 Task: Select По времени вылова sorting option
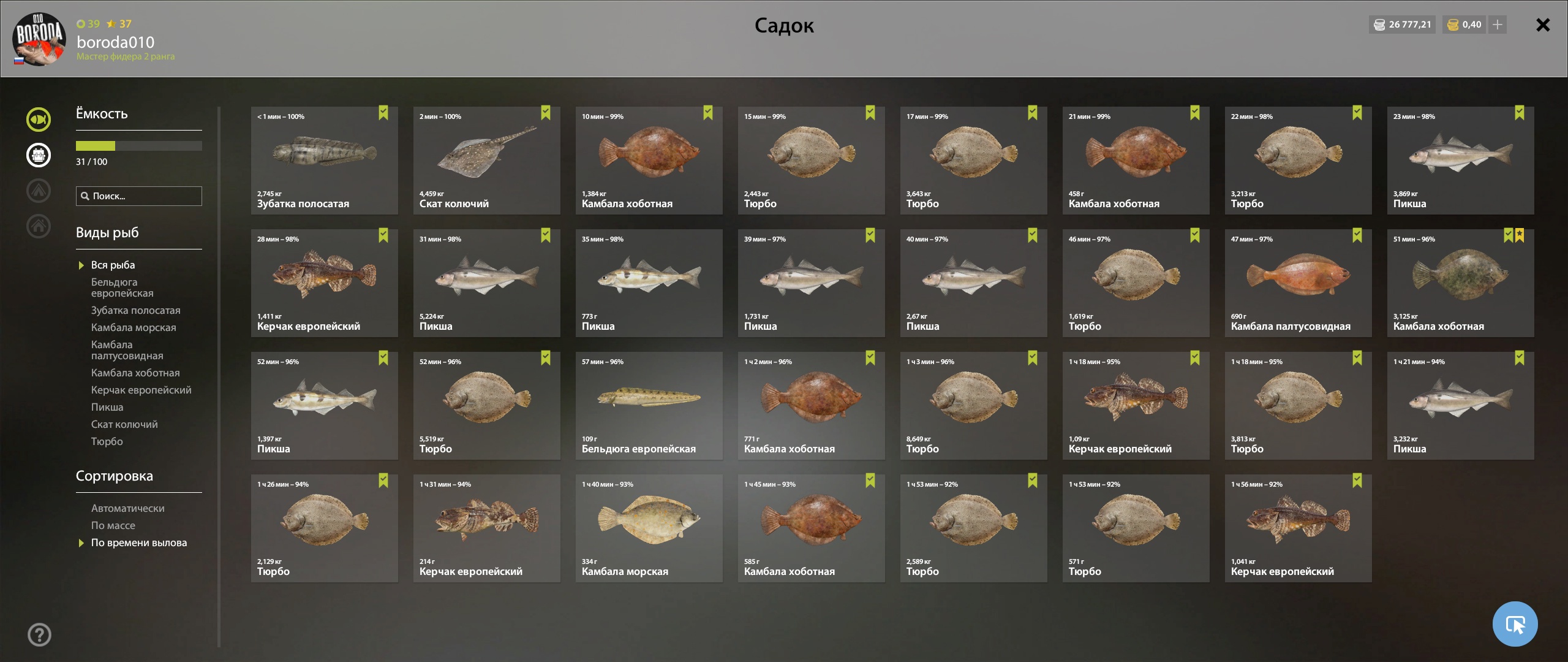coord(139,542)
